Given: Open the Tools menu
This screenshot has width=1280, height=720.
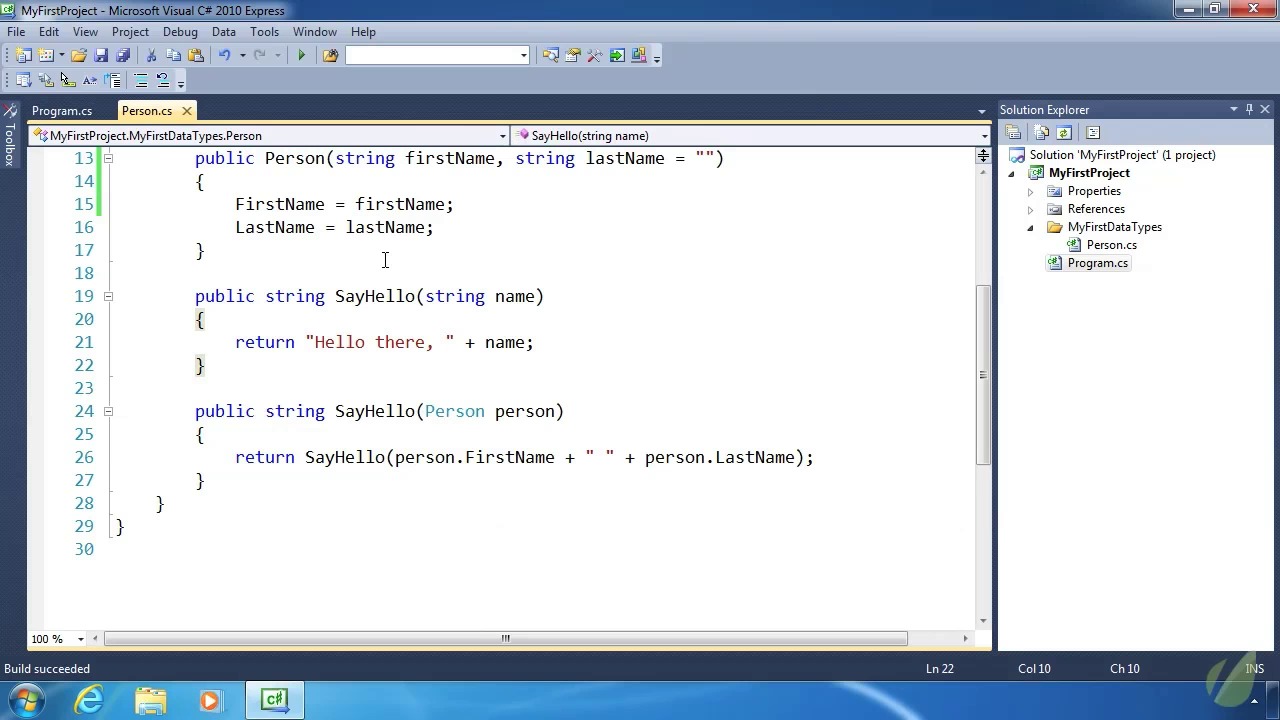Looking at the screenshot, I should click(264, 32).
